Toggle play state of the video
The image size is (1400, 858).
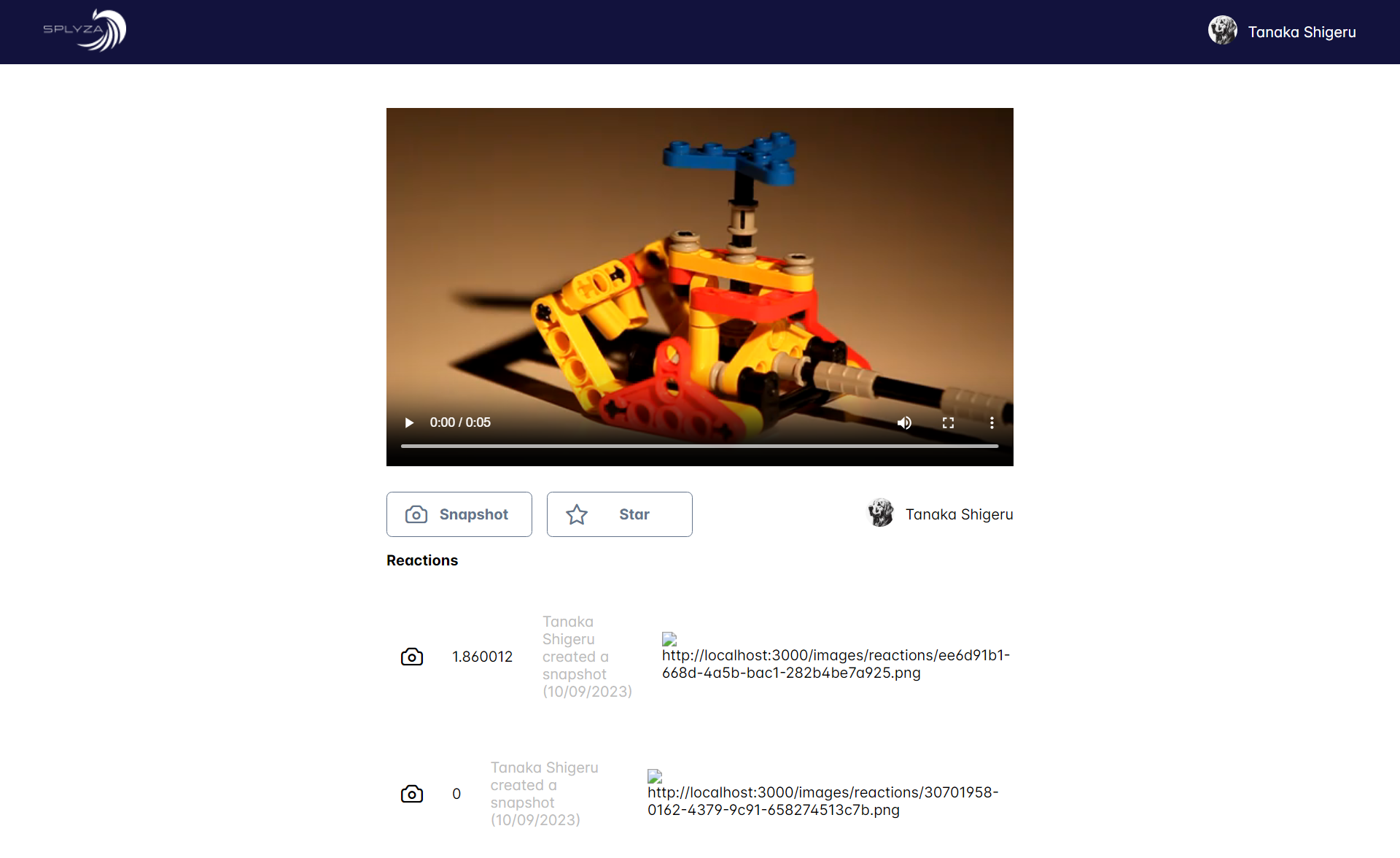(408, 421)
